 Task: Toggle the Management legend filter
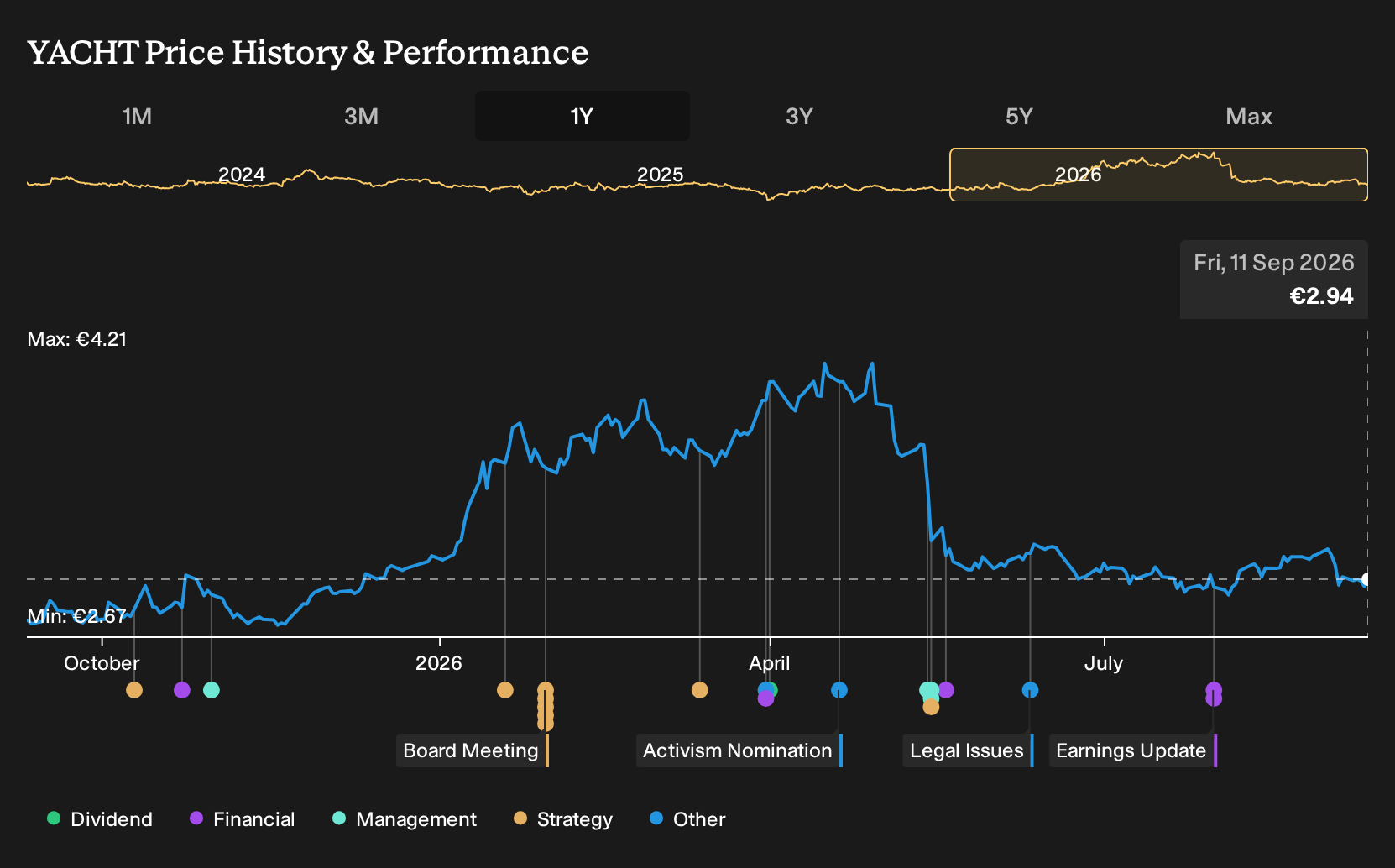(405, 819)
